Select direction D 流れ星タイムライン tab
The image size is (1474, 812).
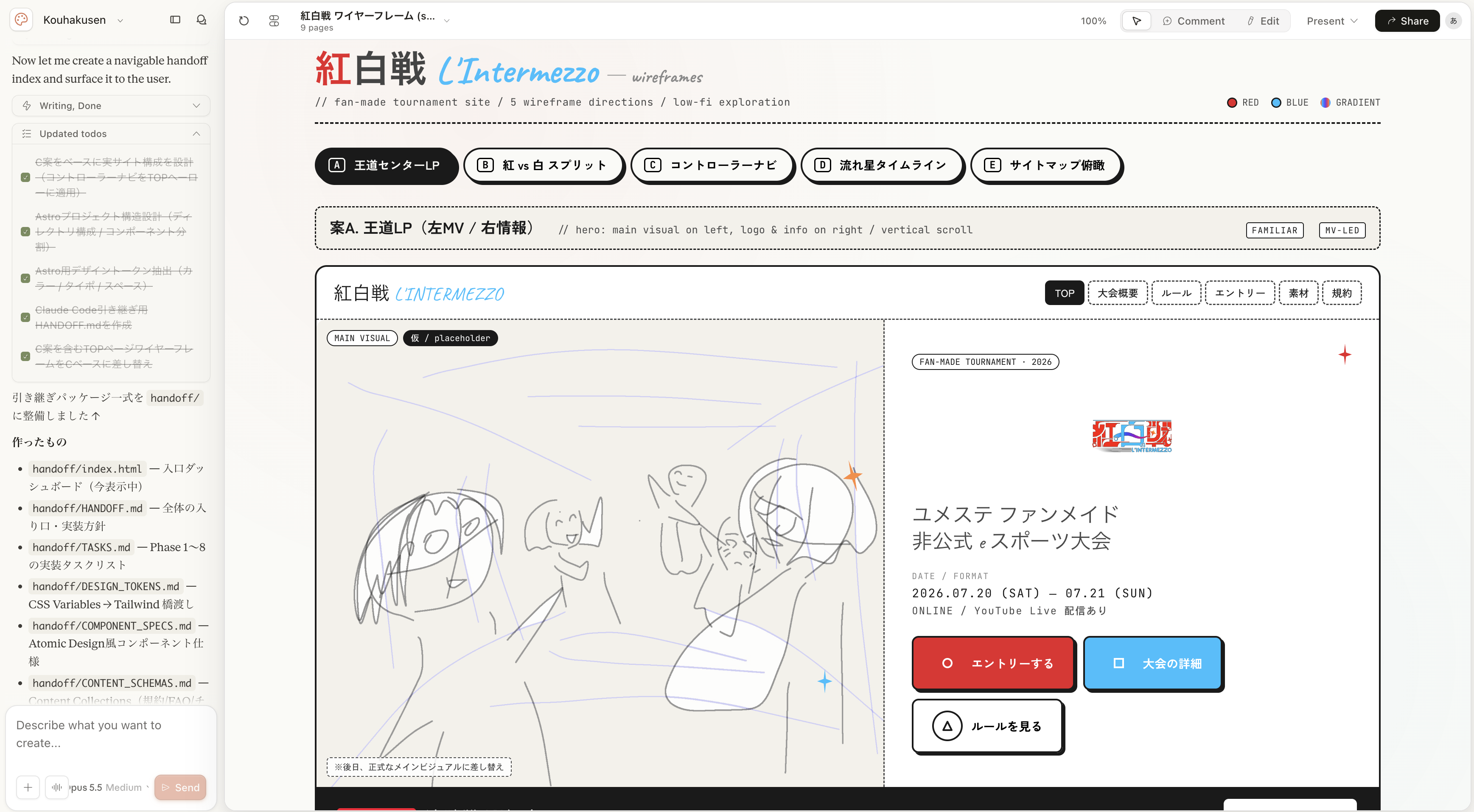point(883,166)
